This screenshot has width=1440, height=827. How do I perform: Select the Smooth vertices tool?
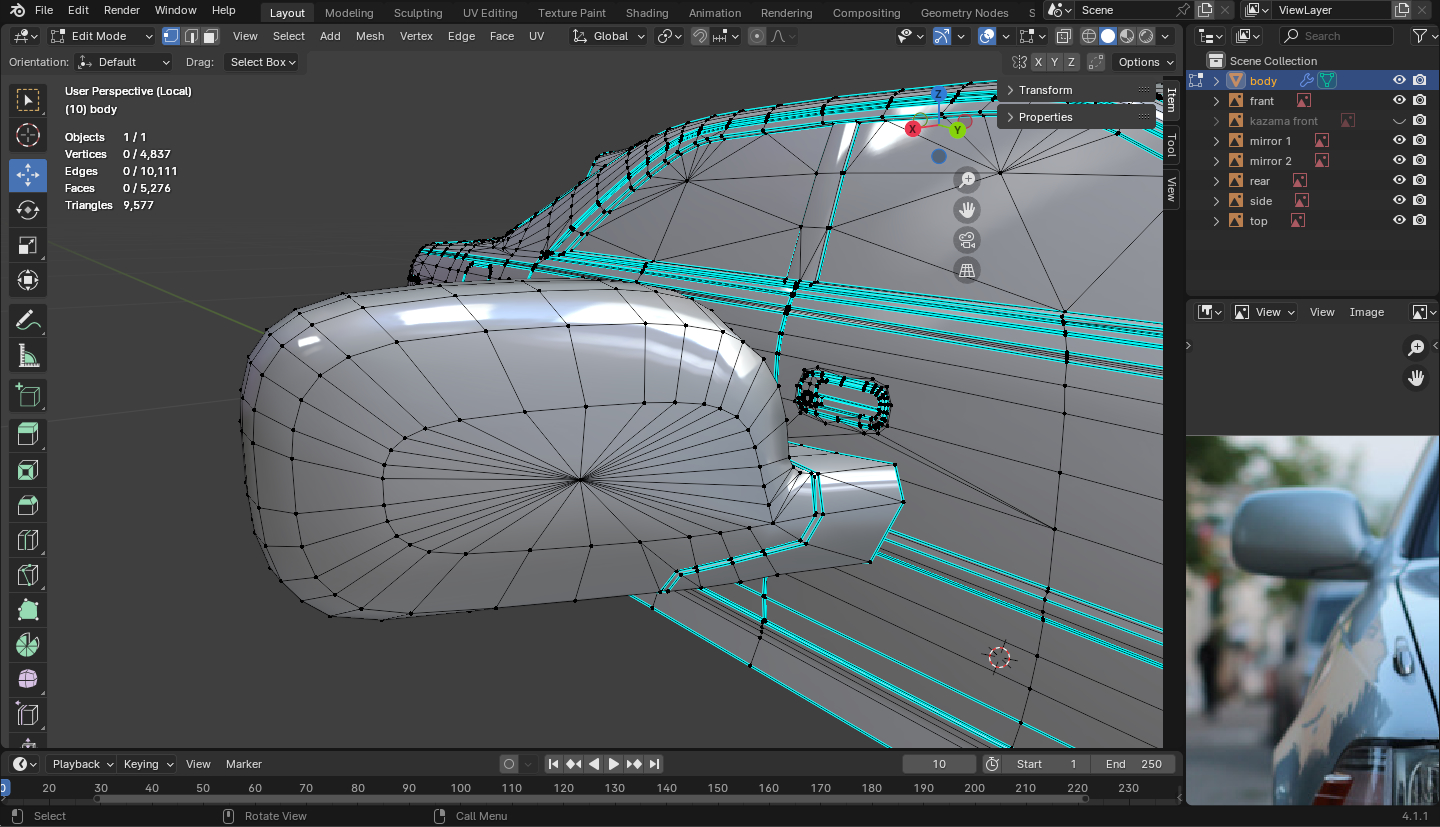click(28, 680)
